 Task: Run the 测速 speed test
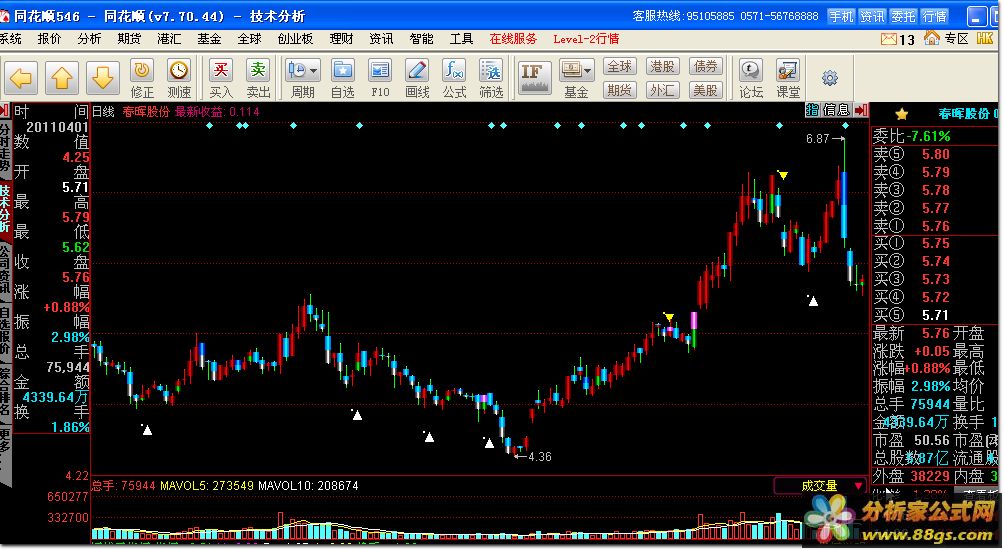179,79
